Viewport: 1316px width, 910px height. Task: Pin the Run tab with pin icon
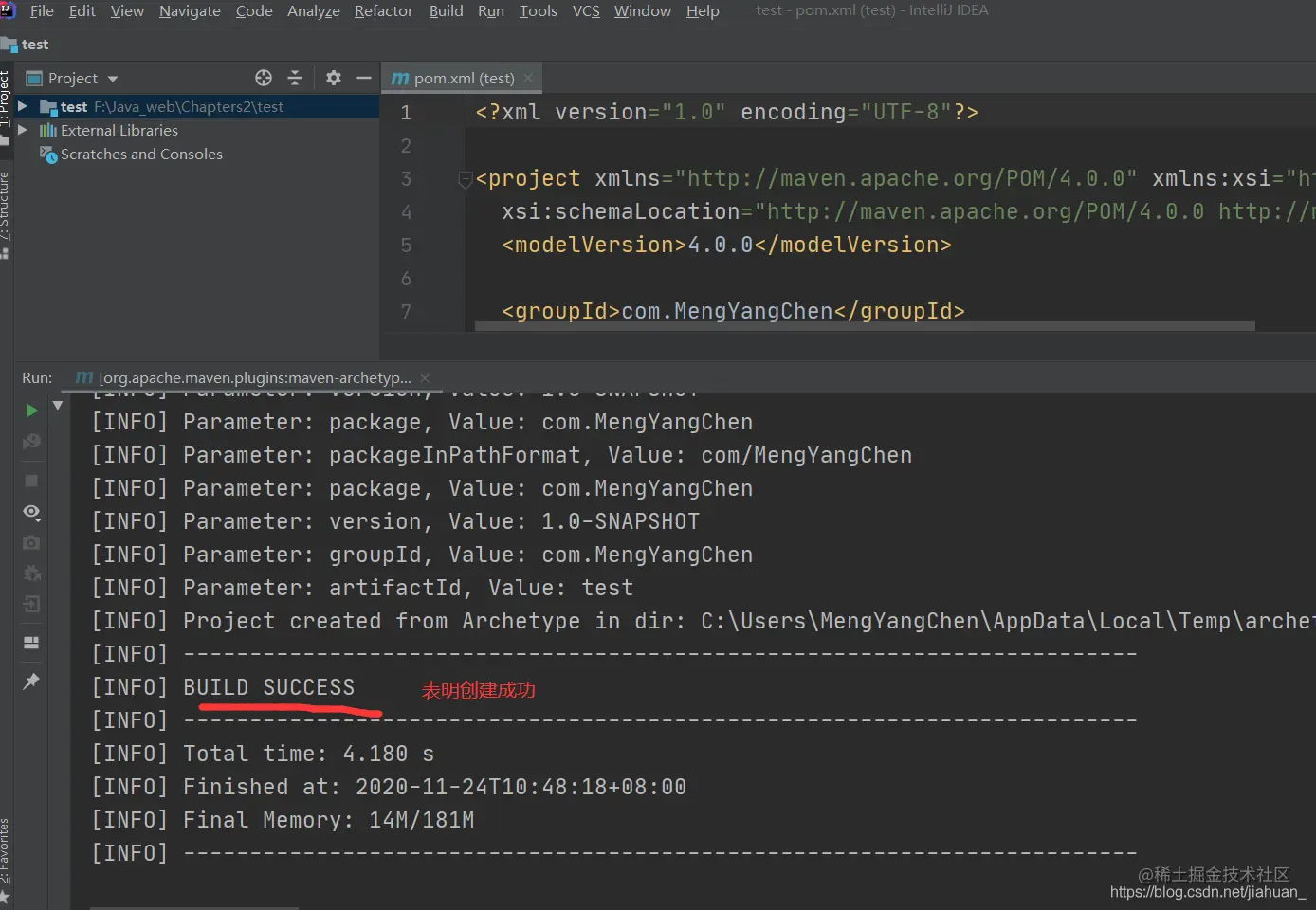point(31,681)
